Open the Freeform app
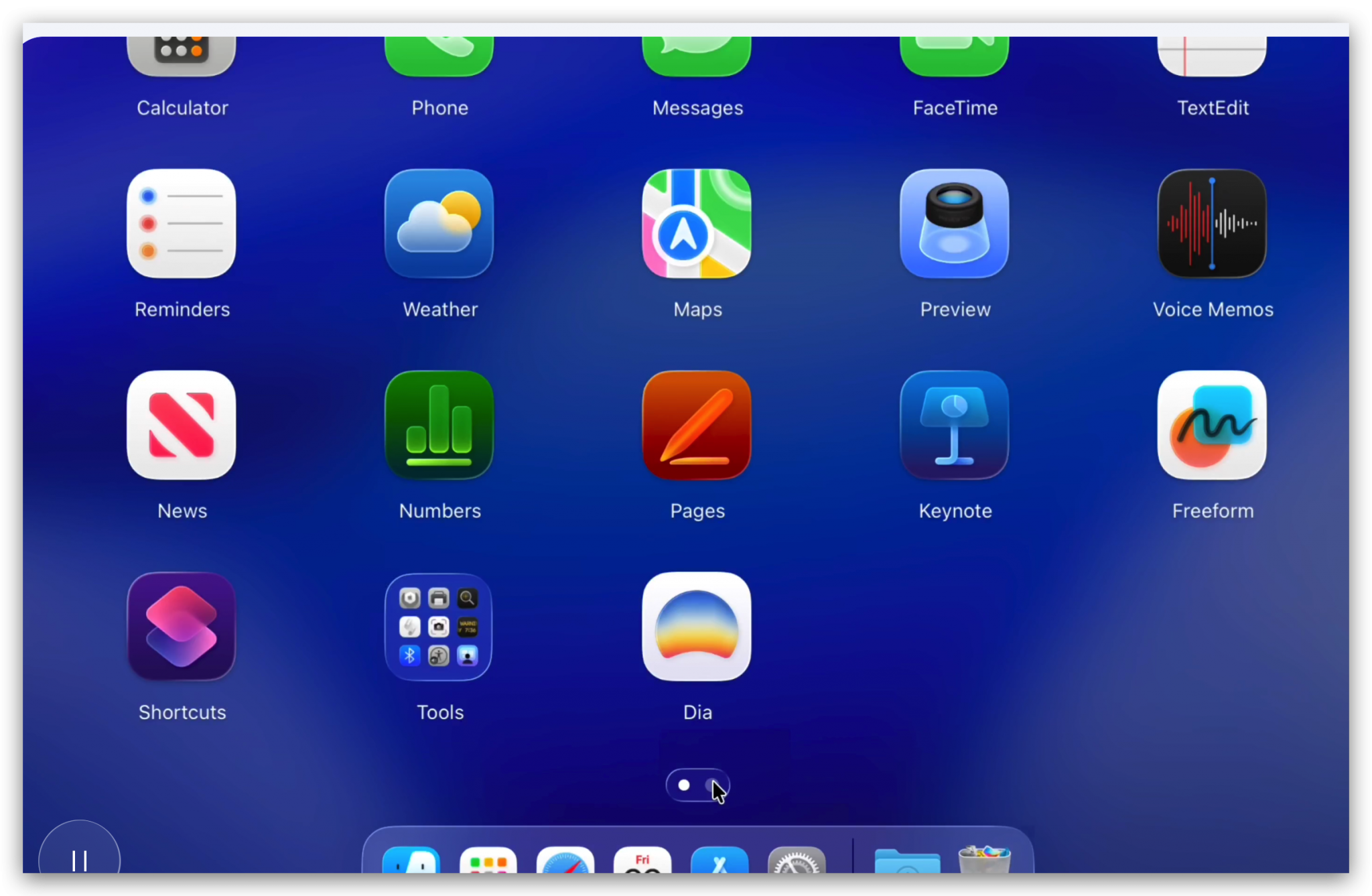This screenshot has width=1372, height=896. 1212,425
